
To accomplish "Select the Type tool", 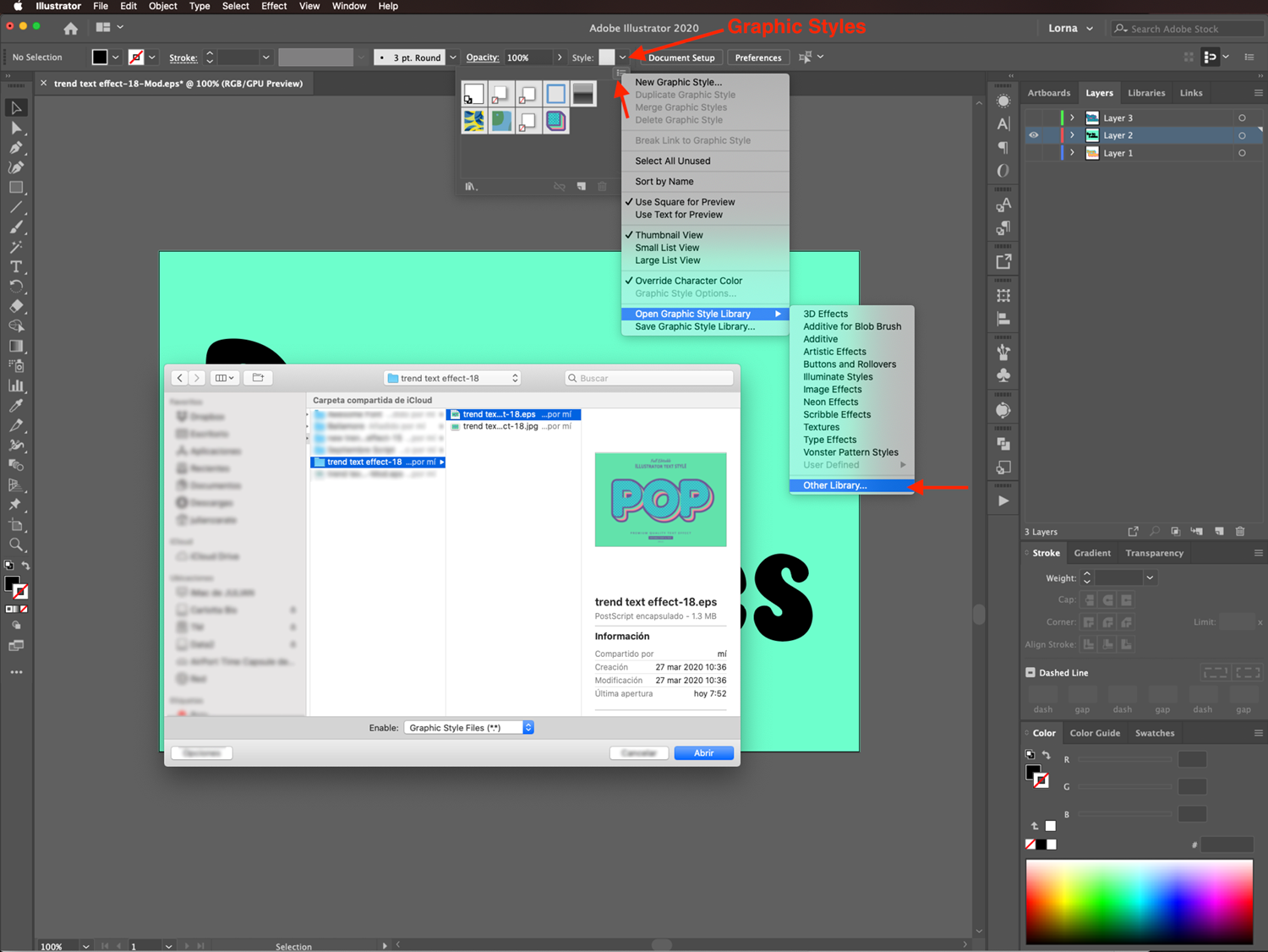I will tap(16, 266).
